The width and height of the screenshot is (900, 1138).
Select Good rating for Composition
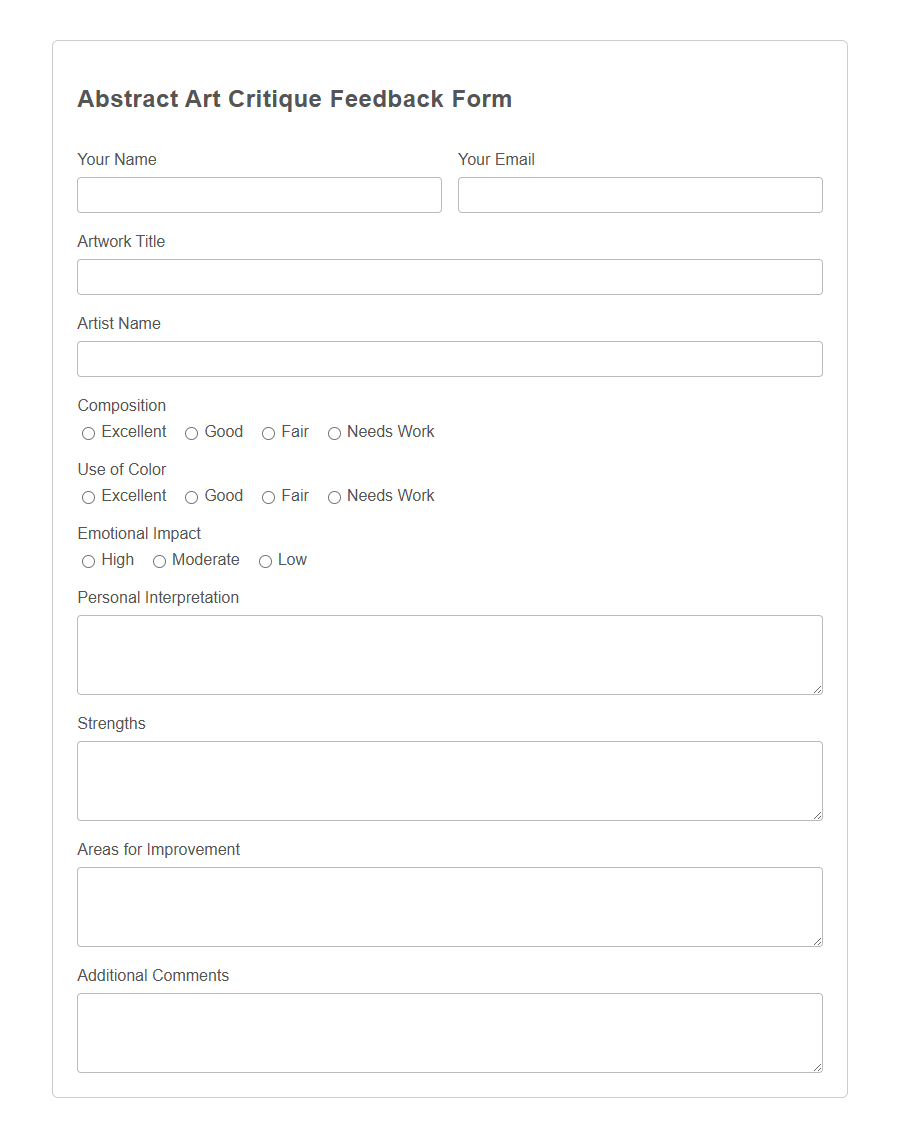pyautogui.click(x=191, y=433)
